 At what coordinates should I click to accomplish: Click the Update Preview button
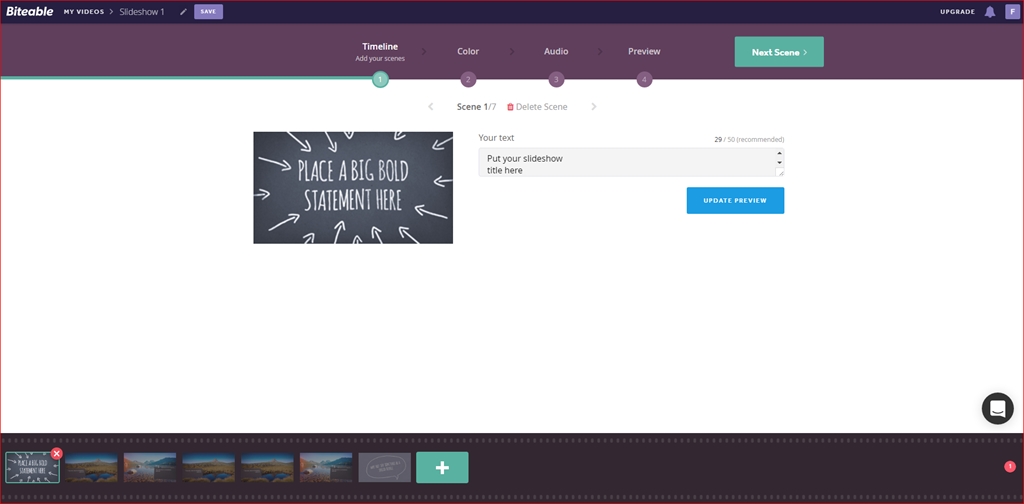[735, 200]
